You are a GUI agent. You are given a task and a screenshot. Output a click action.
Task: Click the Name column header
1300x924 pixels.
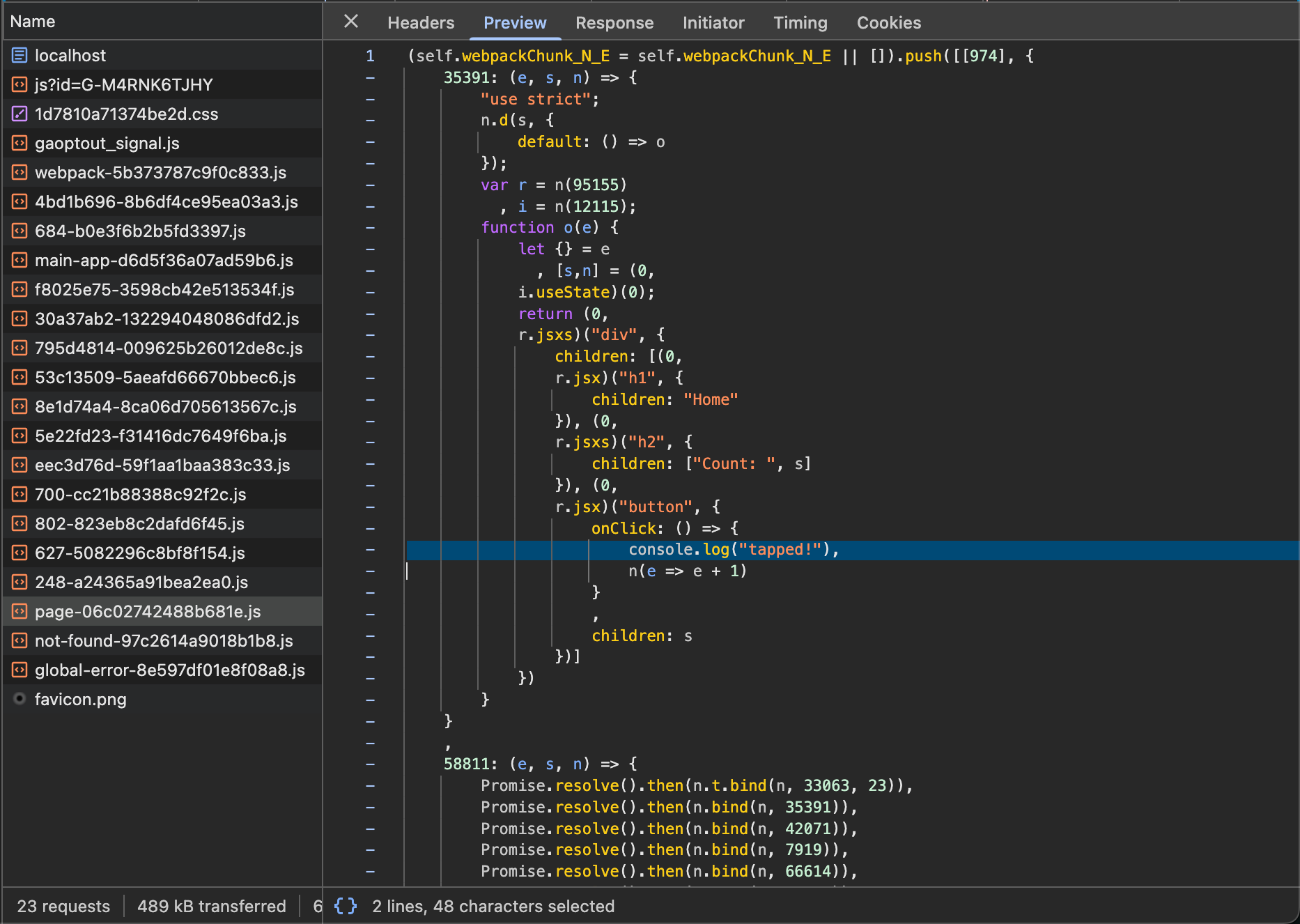pos(33,22)
